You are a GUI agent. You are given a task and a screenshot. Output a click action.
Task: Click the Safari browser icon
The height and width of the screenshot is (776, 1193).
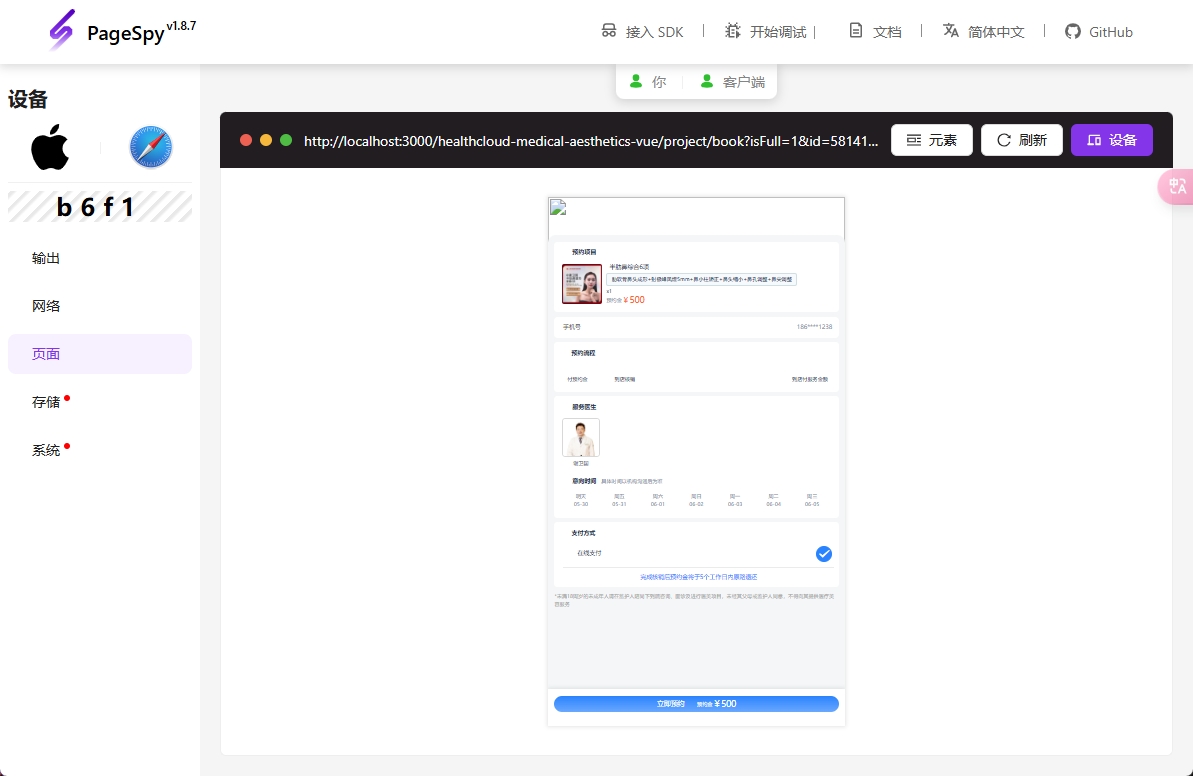(151, 148)
